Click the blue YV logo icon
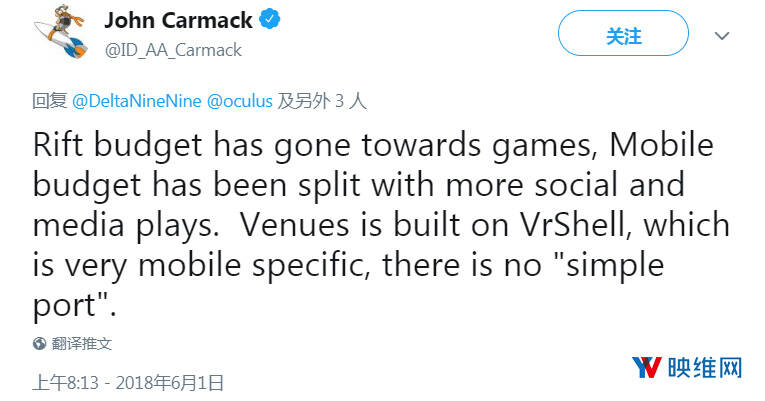This screenshot has width=765, height=401. 648,367
